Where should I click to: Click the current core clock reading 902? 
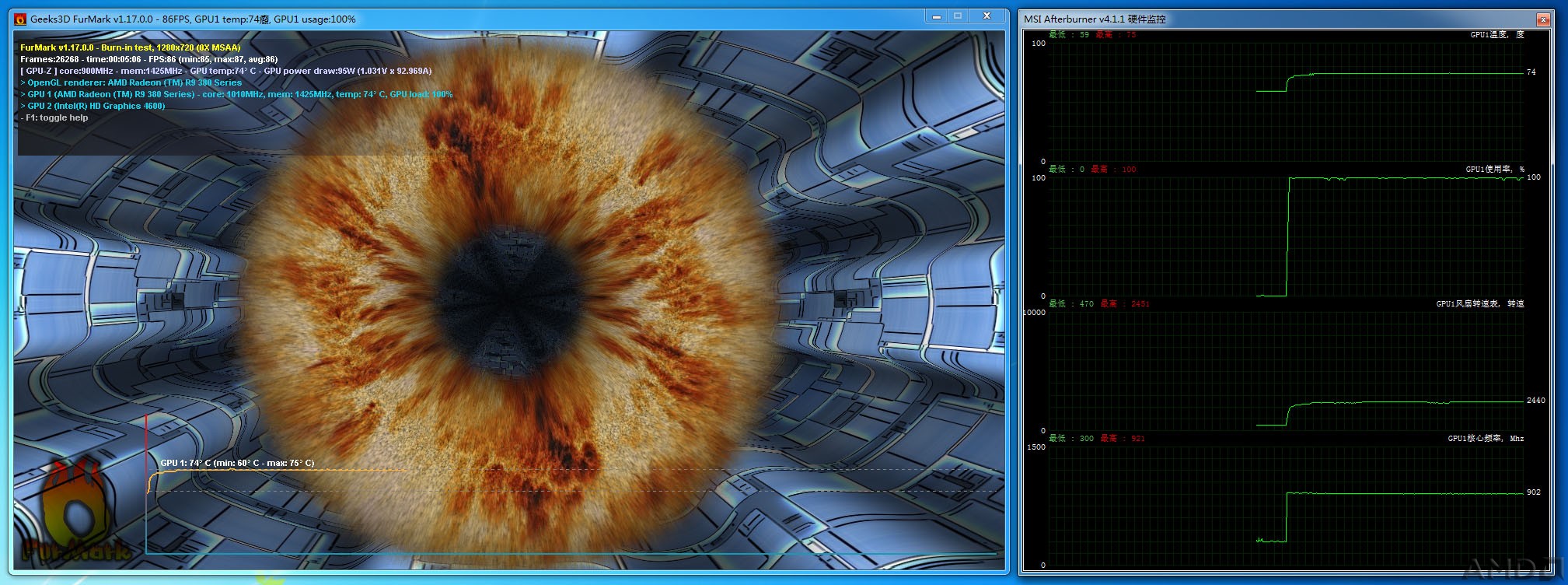(1533, 492)
